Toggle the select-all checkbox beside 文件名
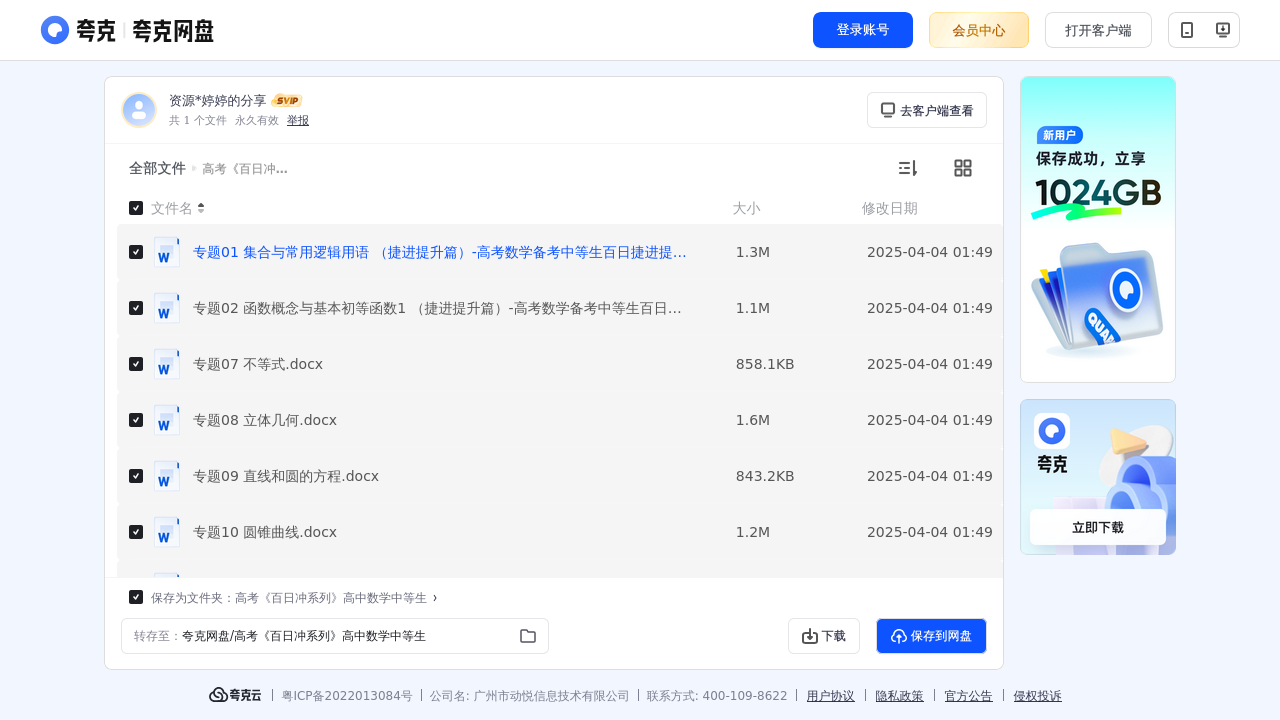The image size is (1280, 720). 136,208
